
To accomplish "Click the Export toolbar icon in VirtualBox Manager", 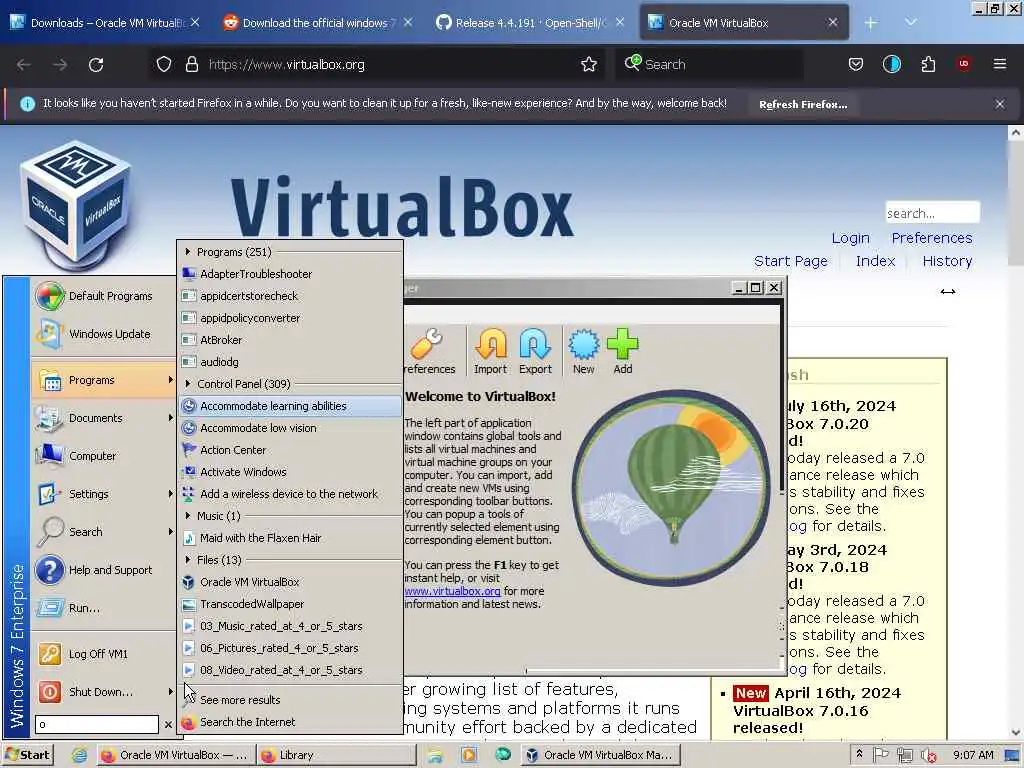I will [x=535, y=351].
